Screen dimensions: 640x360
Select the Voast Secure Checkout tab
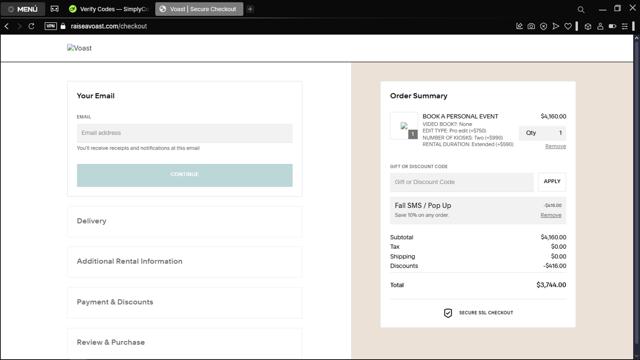(199, 9)
